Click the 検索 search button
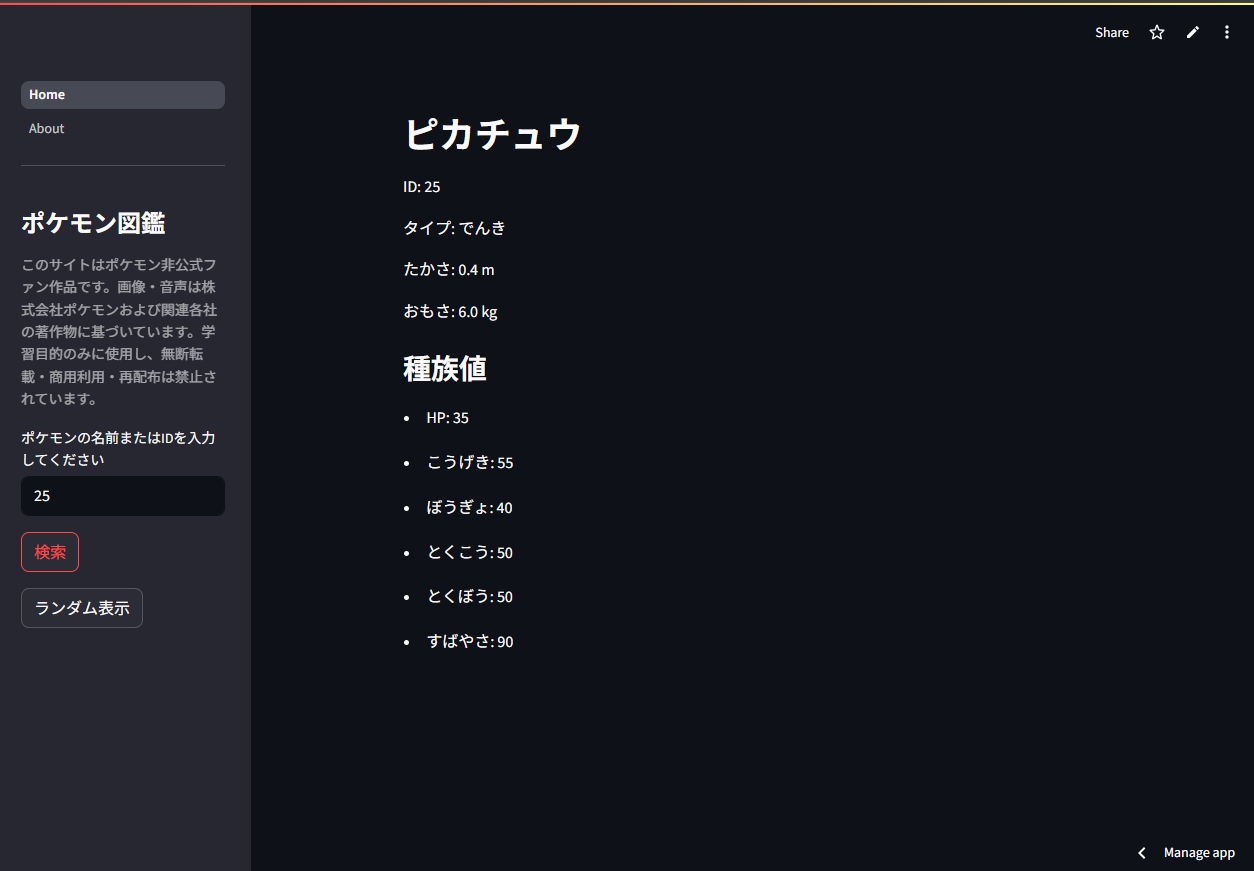The image size is (1254, 871). pos(50,552)
